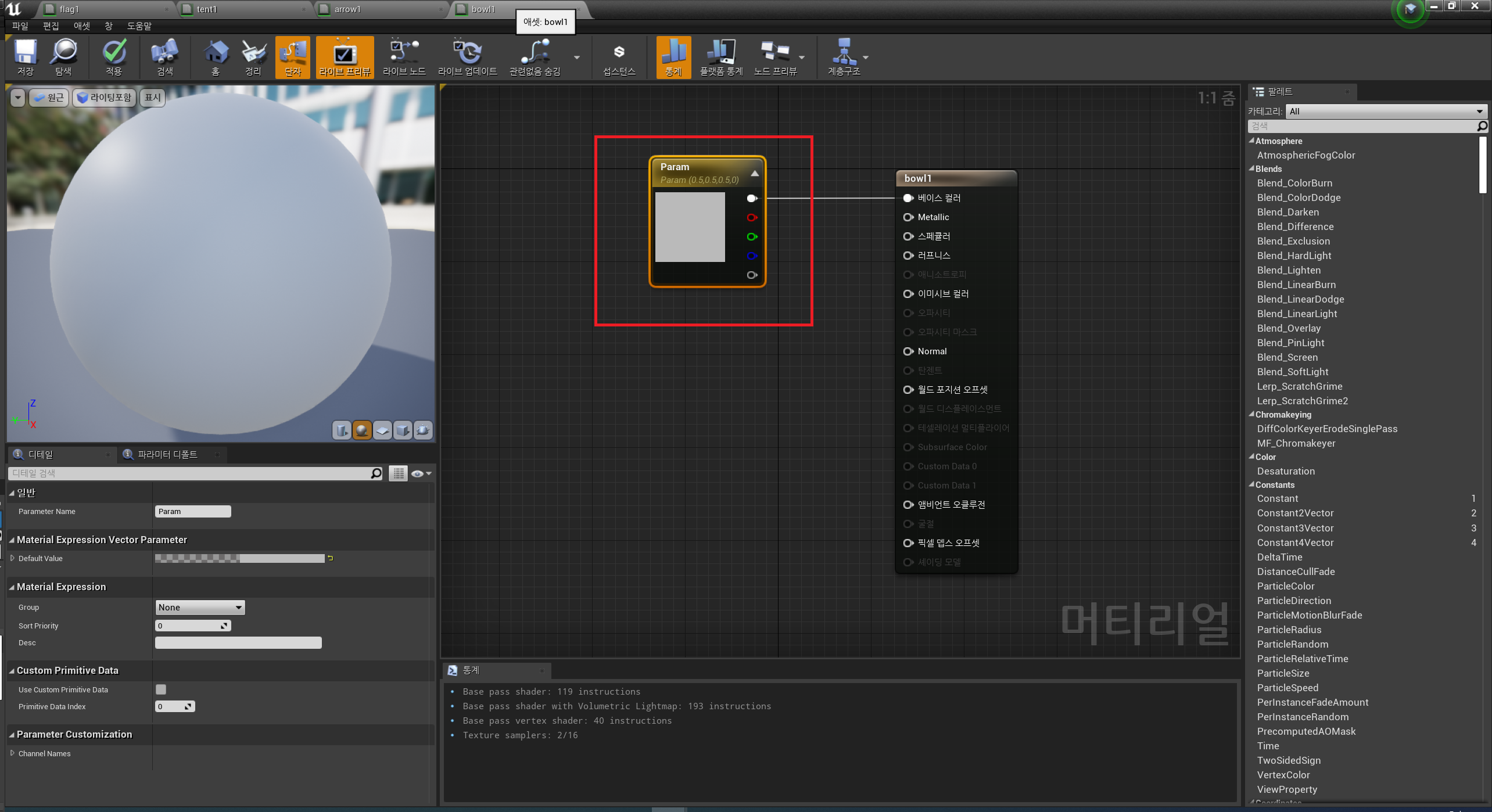1492x812 pixels.
Task: Select the sphere preview shape icon
Action: click(x=362, y=430)
